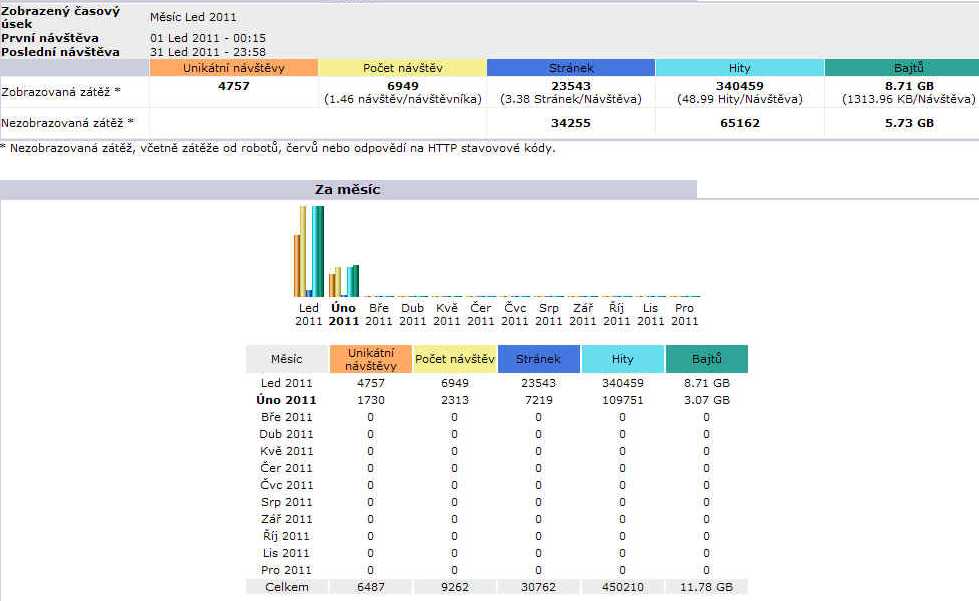
Task: Click the Led 2011 bars in the chart
Action: pyautogui.click(x=309, y=251)
